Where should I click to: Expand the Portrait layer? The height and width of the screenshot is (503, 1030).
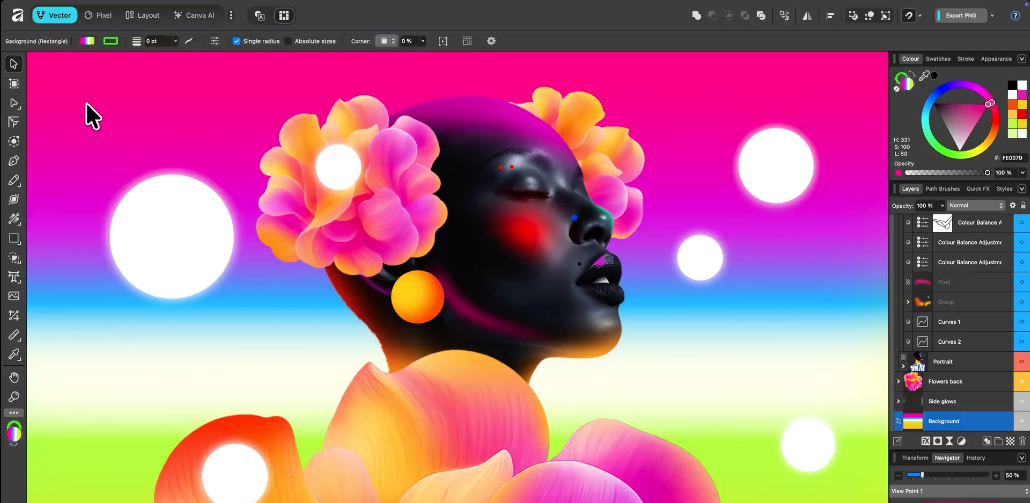coord(903,366)
